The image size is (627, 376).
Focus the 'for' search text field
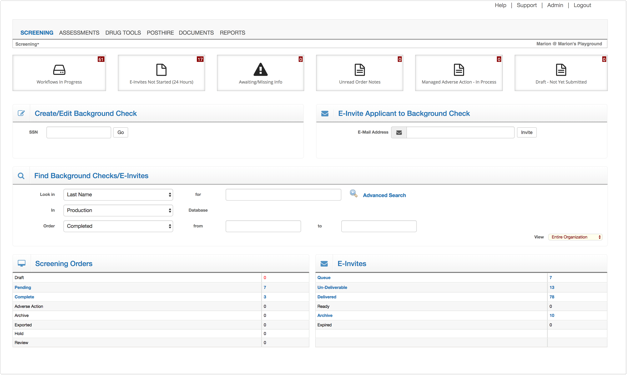click(283, 195)
